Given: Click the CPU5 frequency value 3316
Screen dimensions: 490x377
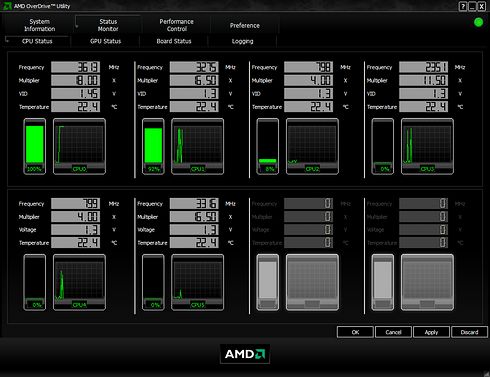Looking at the screenshot, I should tap(194, 204).
